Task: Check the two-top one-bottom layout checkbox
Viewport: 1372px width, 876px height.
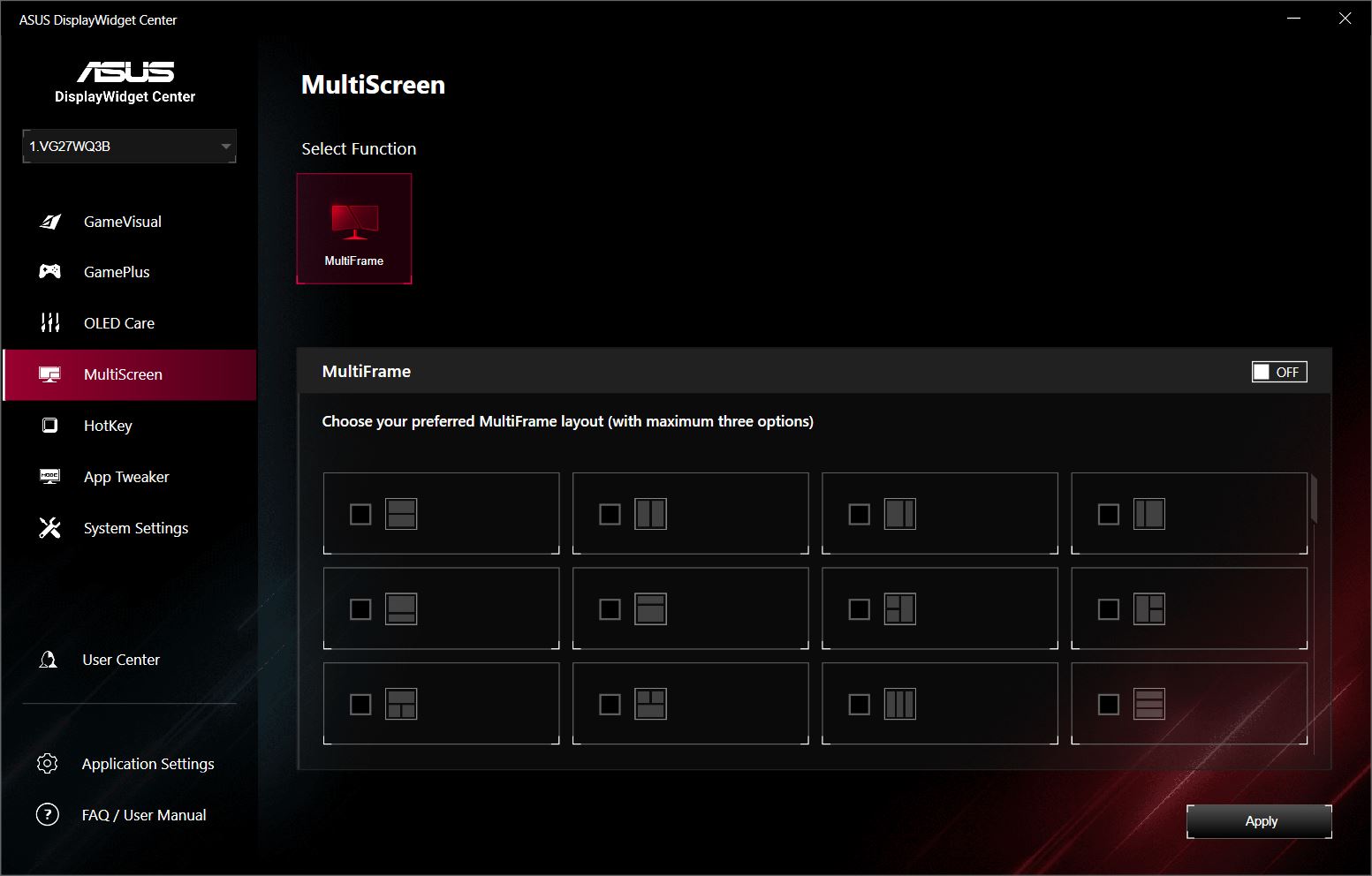Action: [x=610, y=705]
